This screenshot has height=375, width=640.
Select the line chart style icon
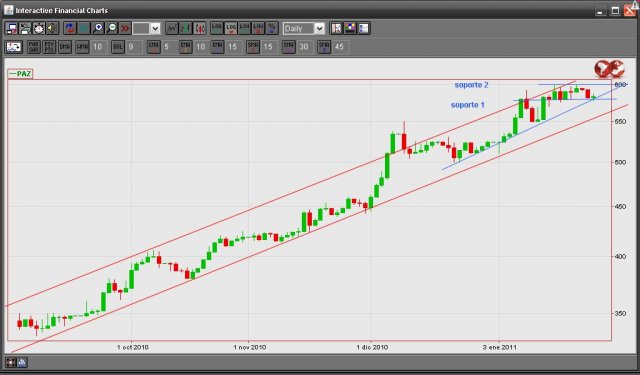(172, 29)
